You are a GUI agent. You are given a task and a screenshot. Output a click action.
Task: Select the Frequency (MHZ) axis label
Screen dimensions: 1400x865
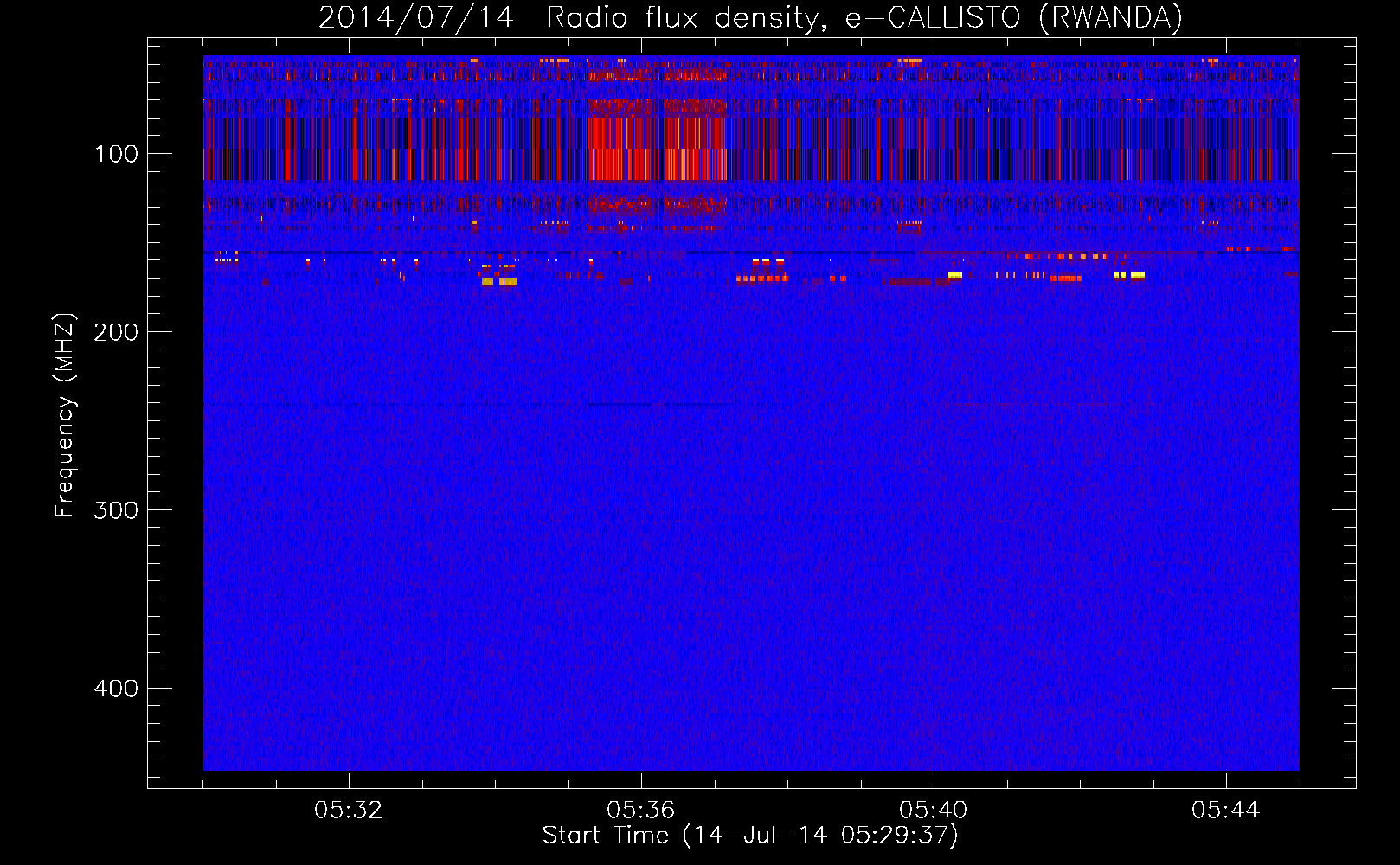click(65, 415)
